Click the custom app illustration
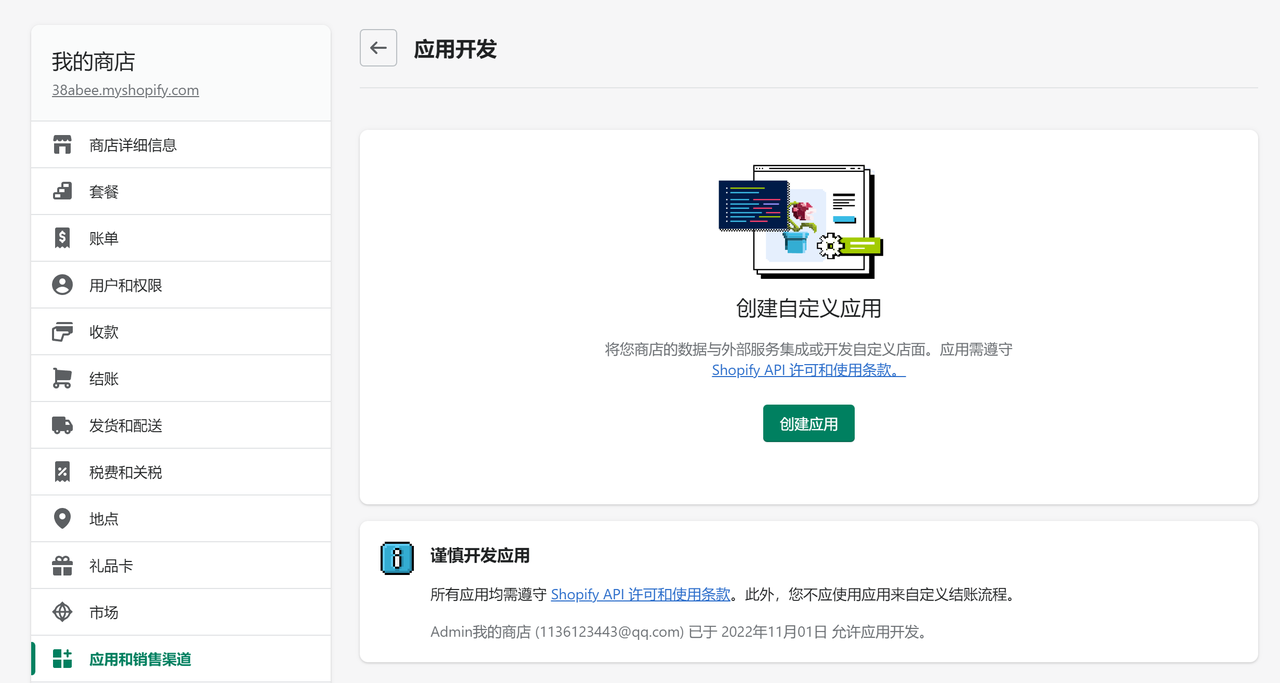 click(801, 221)
